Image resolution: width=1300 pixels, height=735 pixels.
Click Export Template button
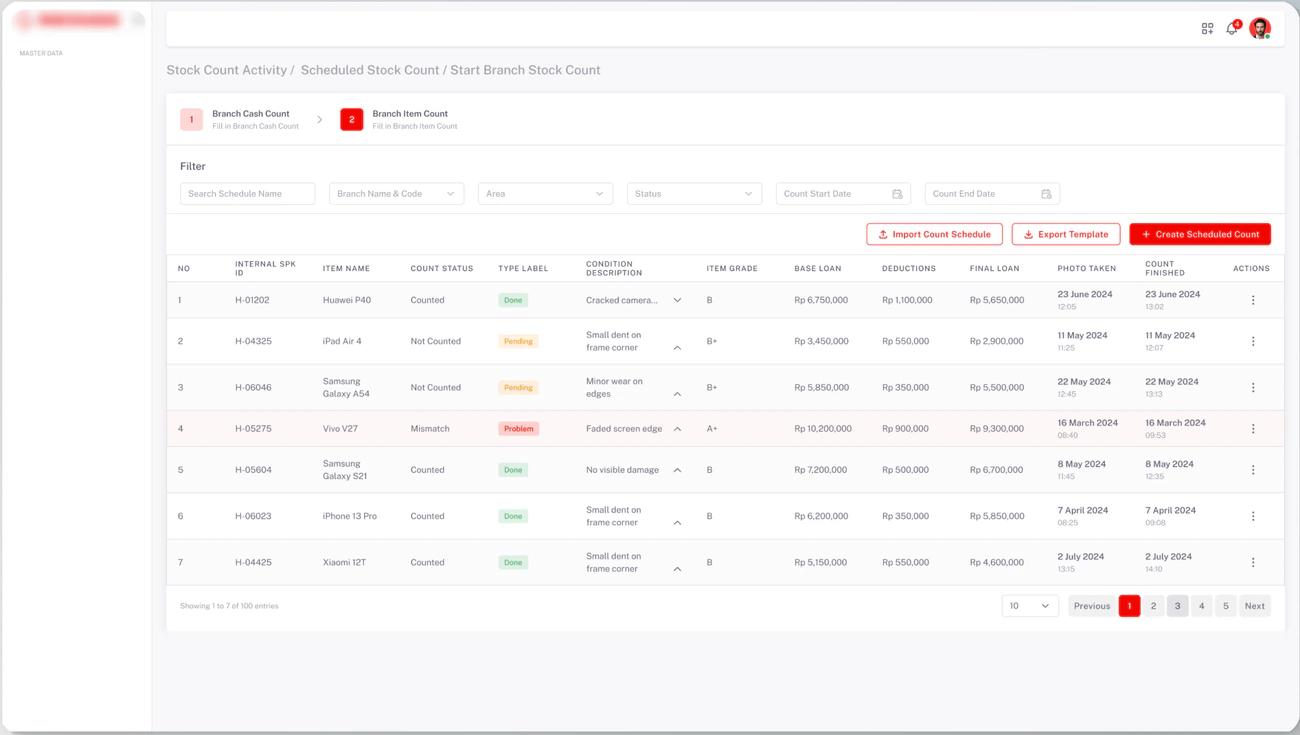(x=1066, y=234)
